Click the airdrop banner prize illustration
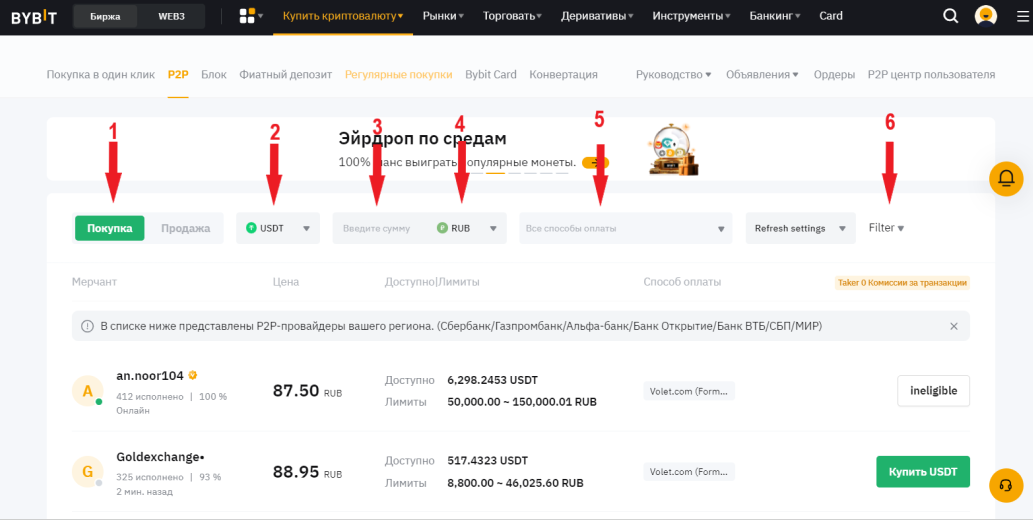The height and width of the screenshot is (520, 1033). tap(673, 150)
